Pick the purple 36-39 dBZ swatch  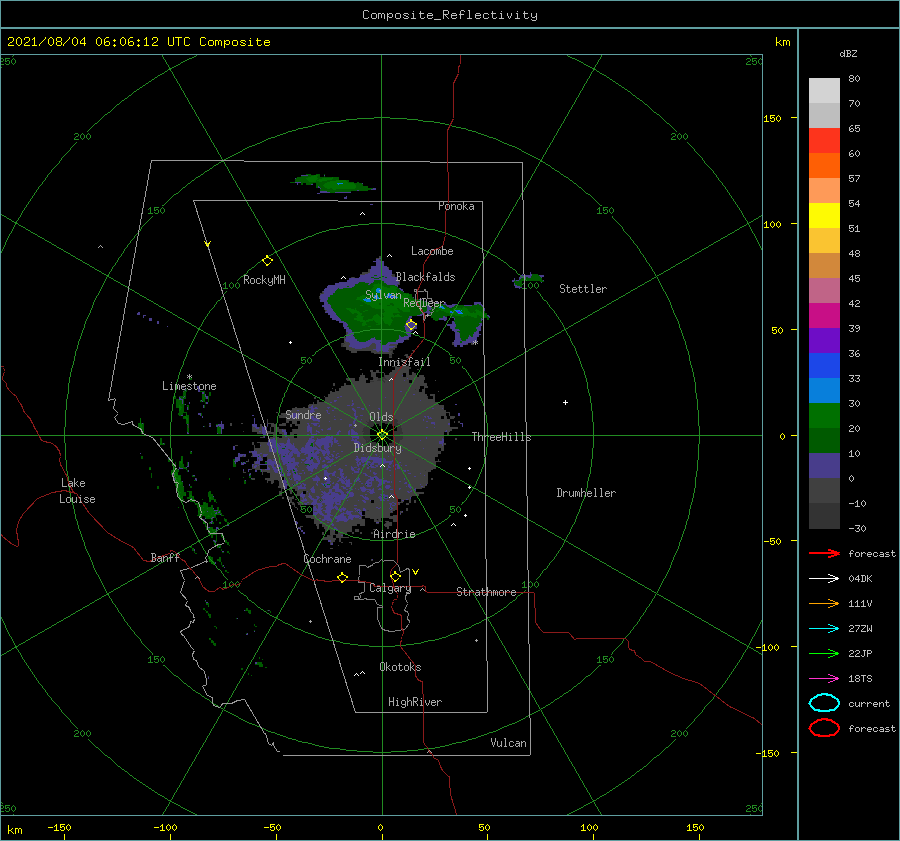click(x=824, y=340)
